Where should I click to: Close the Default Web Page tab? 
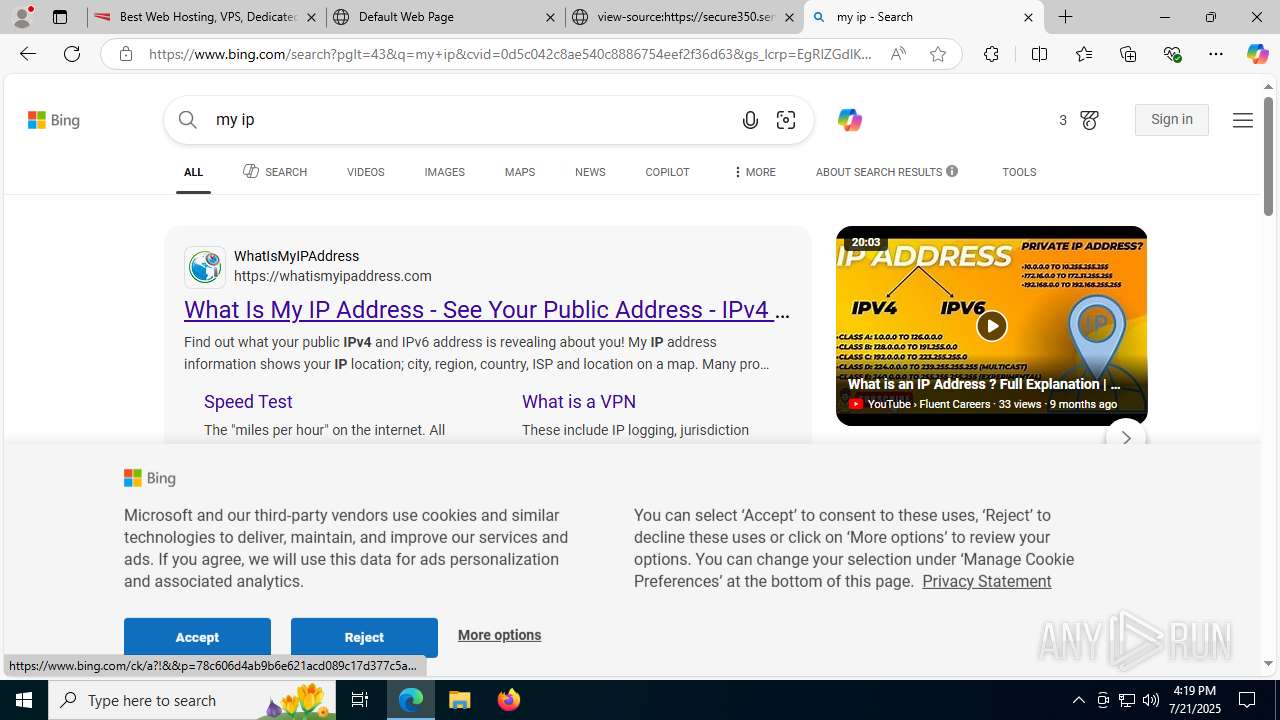[550, 17]
